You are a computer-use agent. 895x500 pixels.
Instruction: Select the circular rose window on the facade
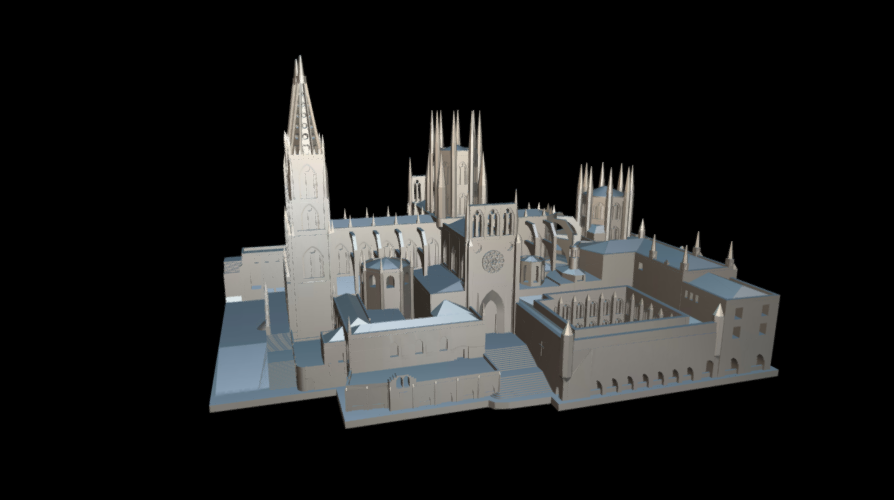point(493,261)
